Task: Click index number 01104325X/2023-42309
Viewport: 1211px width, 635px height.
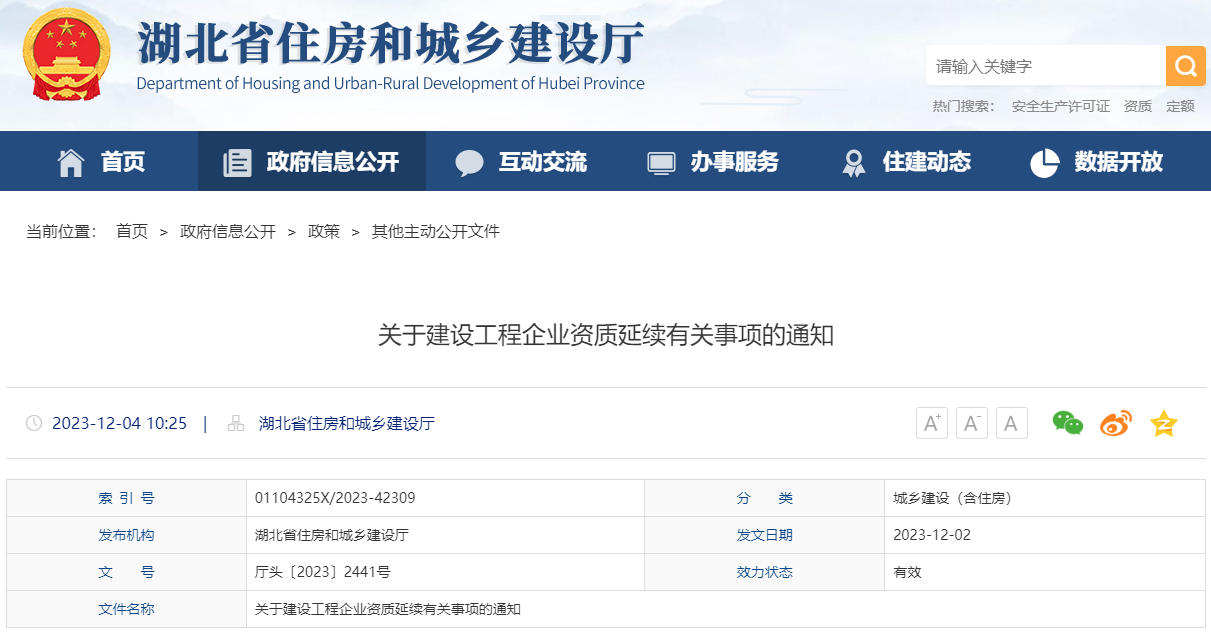Action: click(x=335, y=498)
